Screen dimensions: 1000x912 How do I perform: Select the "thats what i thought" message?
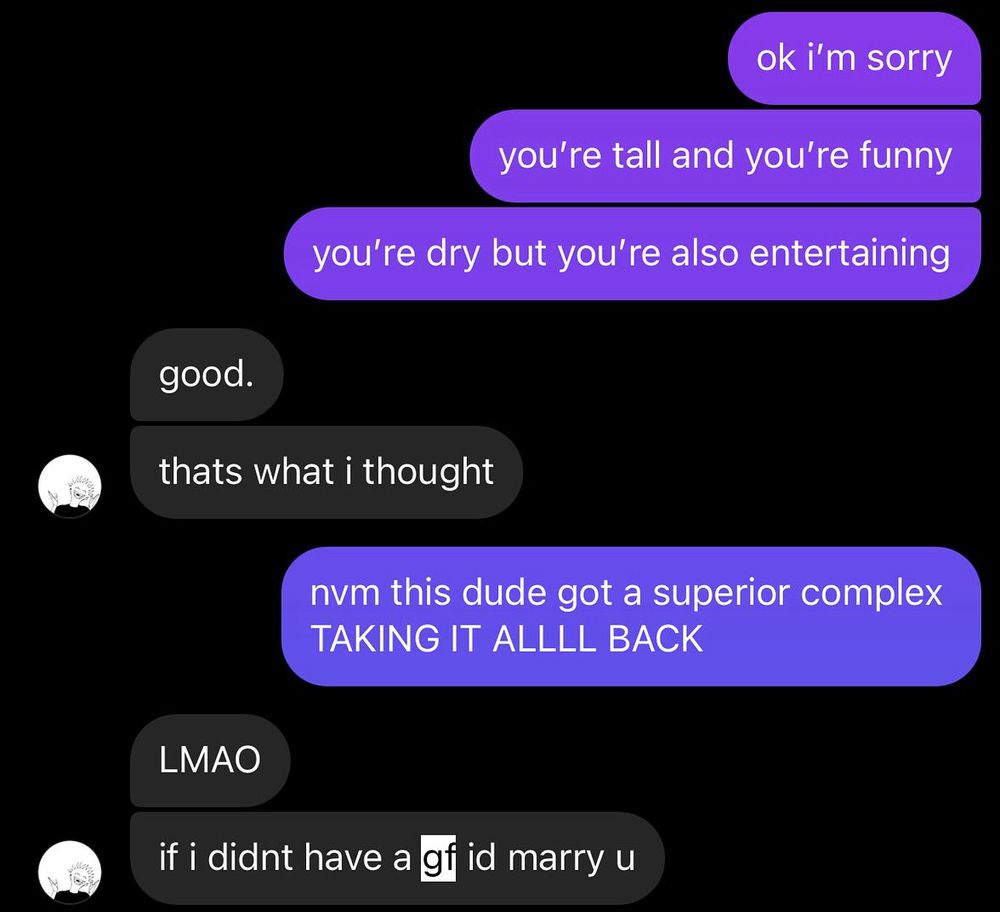pyautogui.click(x=327, y=472)
